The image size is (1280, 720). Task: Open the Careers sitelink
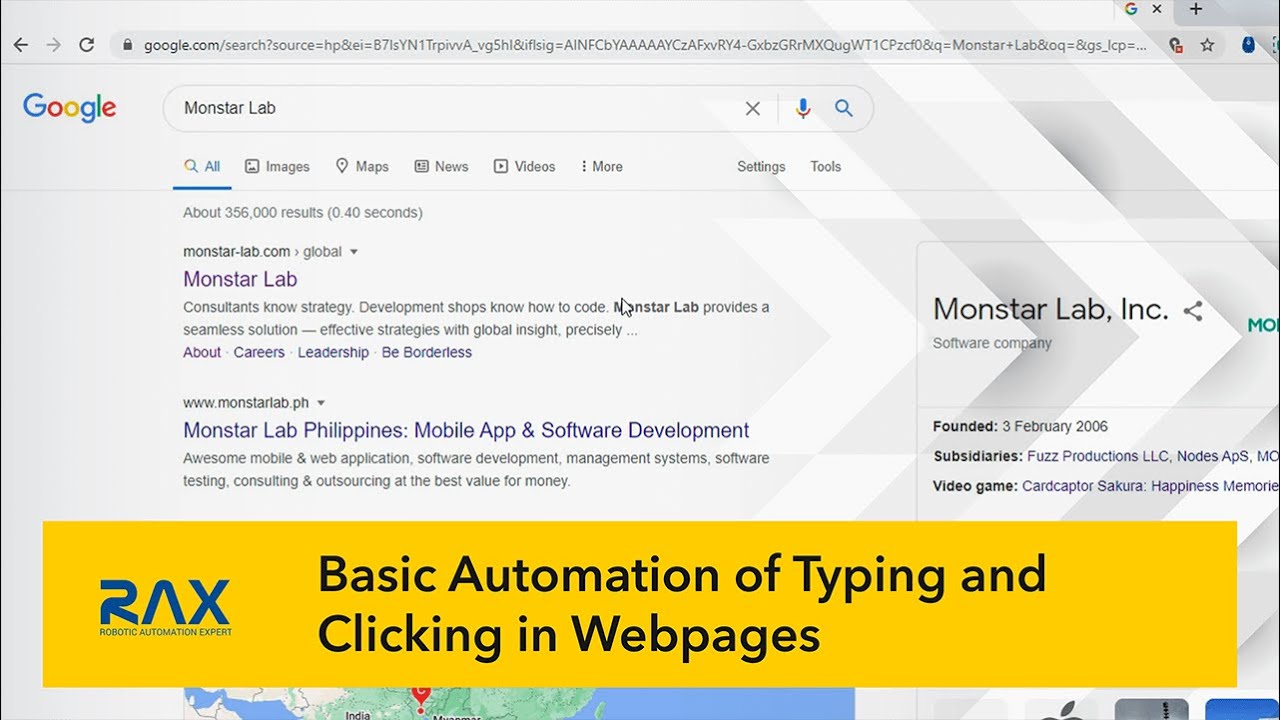point(259,352)
